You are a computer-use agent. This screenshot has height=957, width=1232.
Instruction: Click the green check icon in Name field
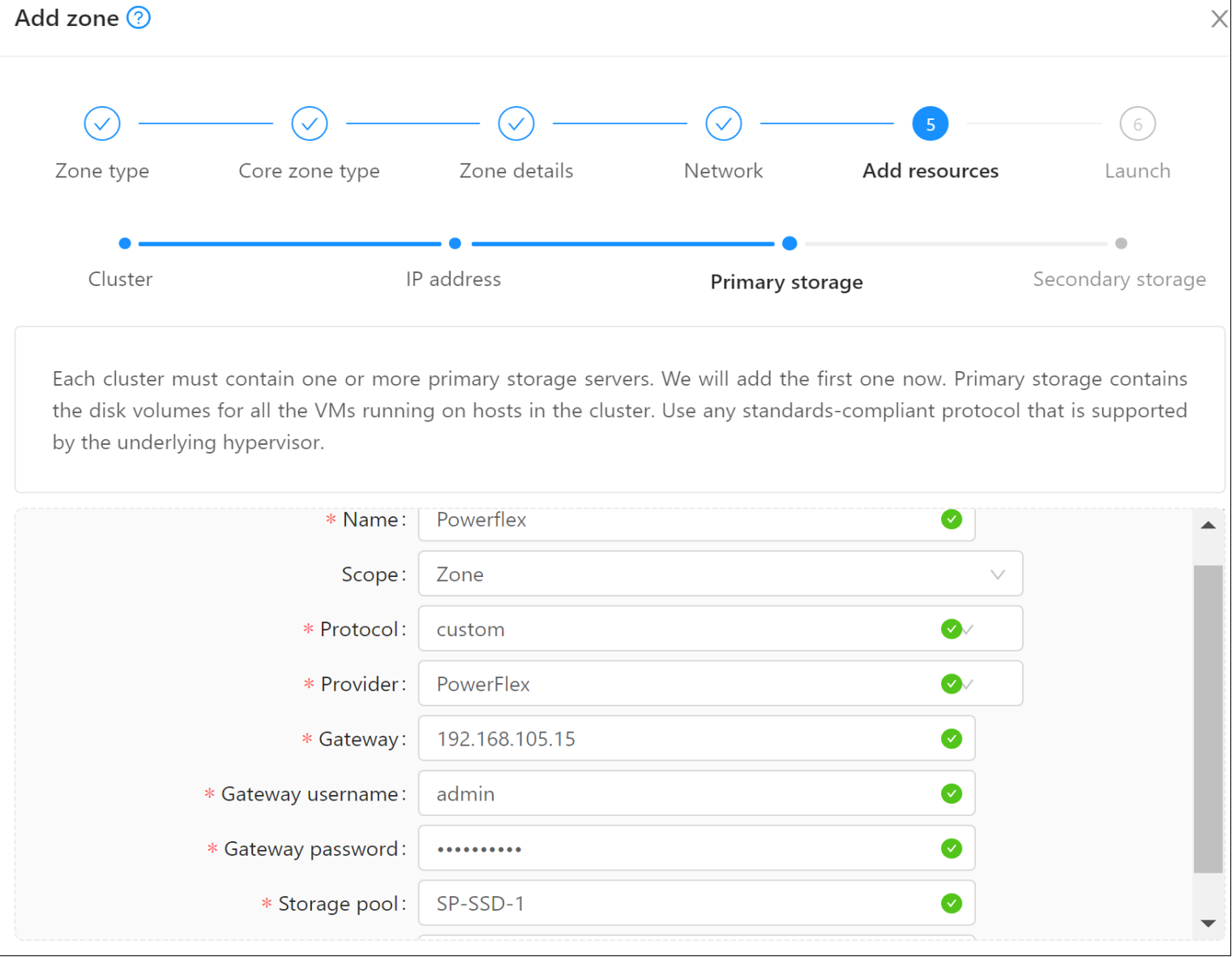click(x=952, y=519)
